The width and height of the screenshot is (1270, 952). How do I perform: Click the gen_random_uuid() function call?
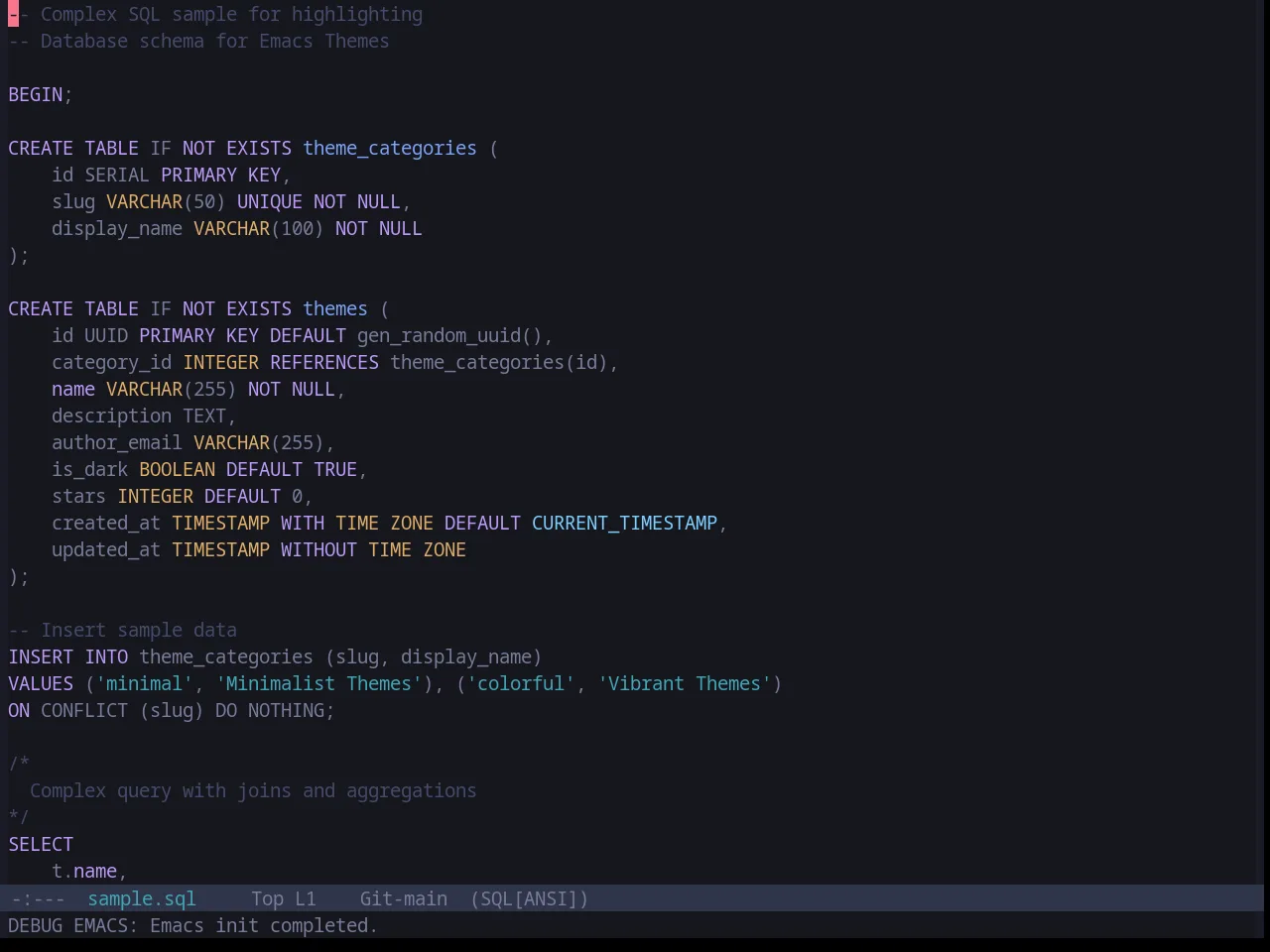click(x=449, y=335)
